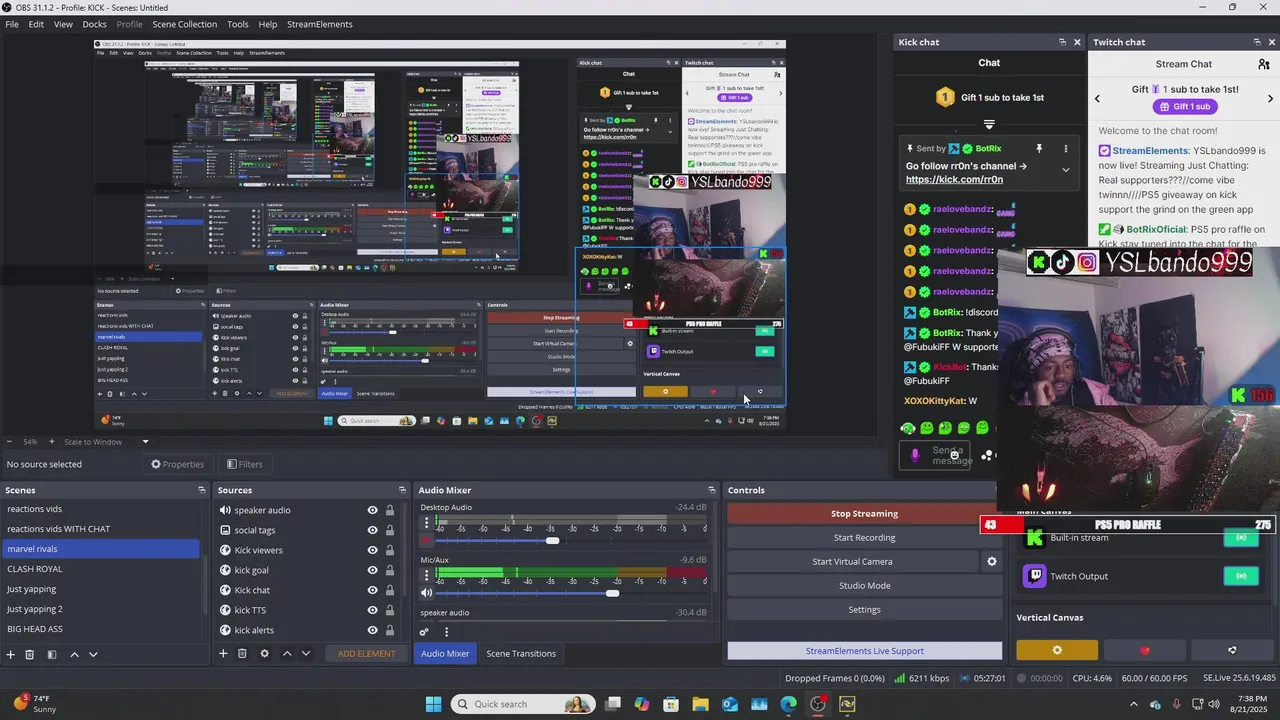1280x720 pixels.
Task: Add a new scene with plus icon
Action: point(11,654)
